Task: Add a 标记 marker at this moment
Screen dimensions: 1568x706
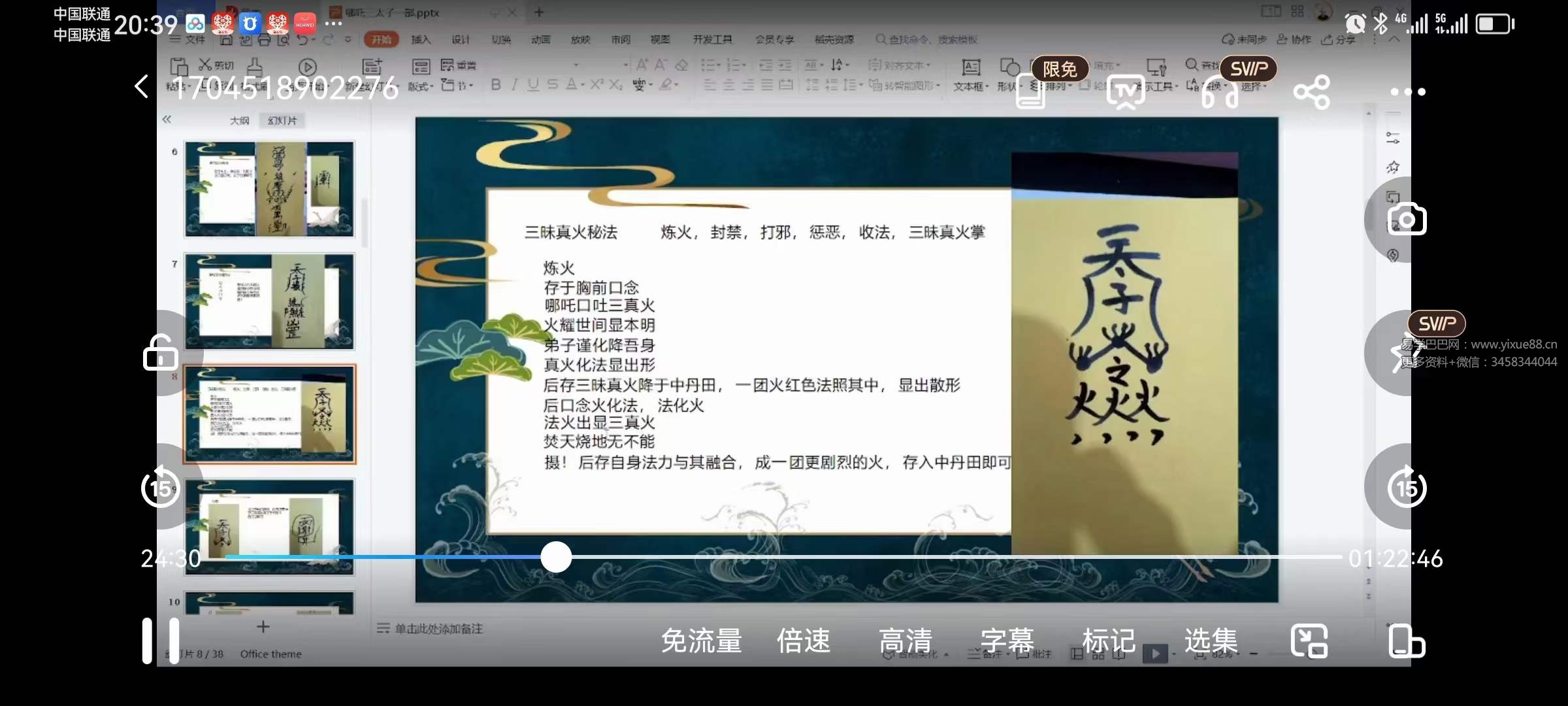Action: (x=1109, y=641)
